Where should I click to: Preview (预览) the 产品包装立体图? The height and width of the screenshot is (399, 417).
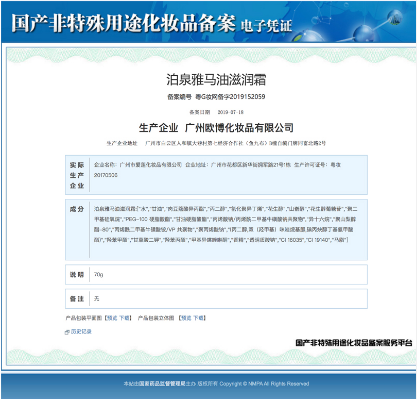pos(186,318)
